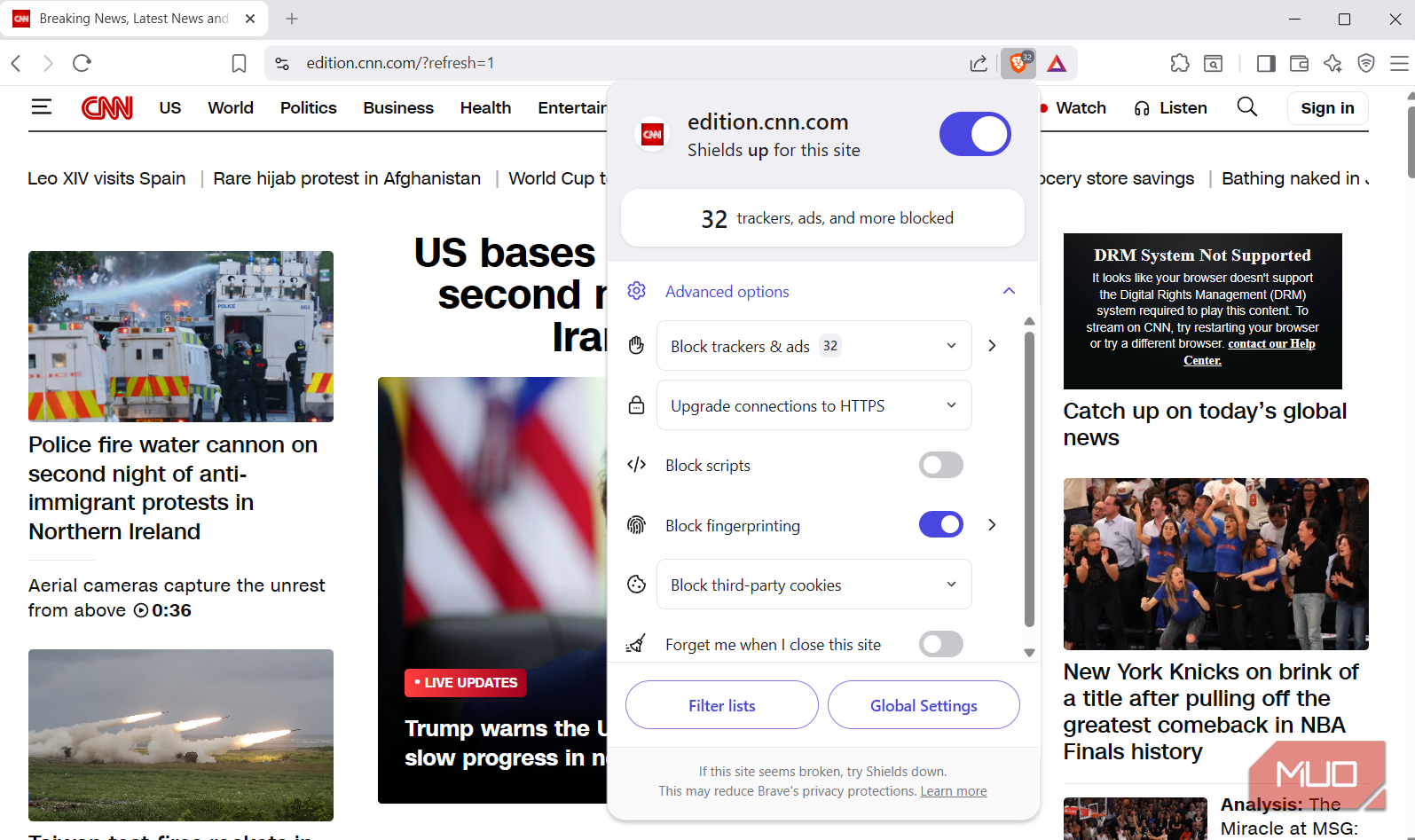Open the Brave Shields lion icon
Image resolution: width=1415 pixels, height=840 pixels.
coord(1018,63)
